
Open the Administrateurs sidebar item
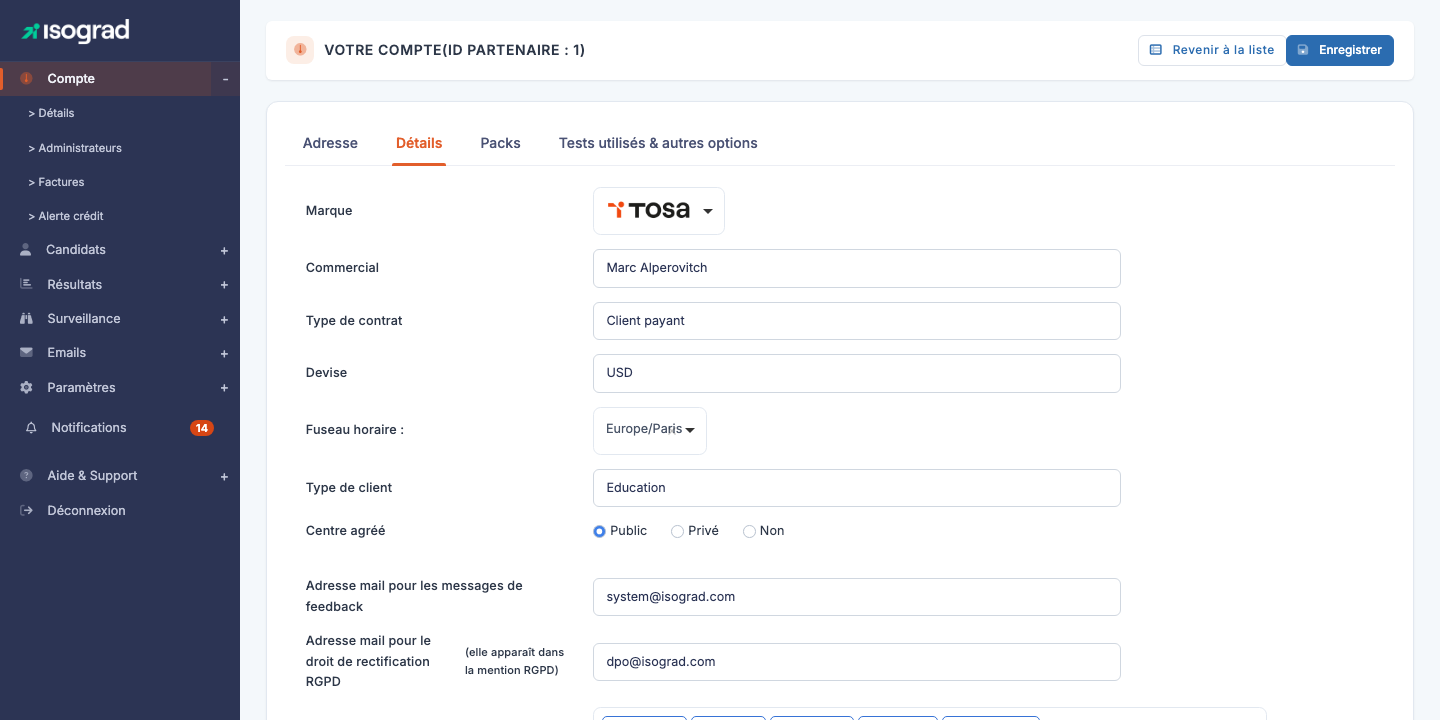75,148
